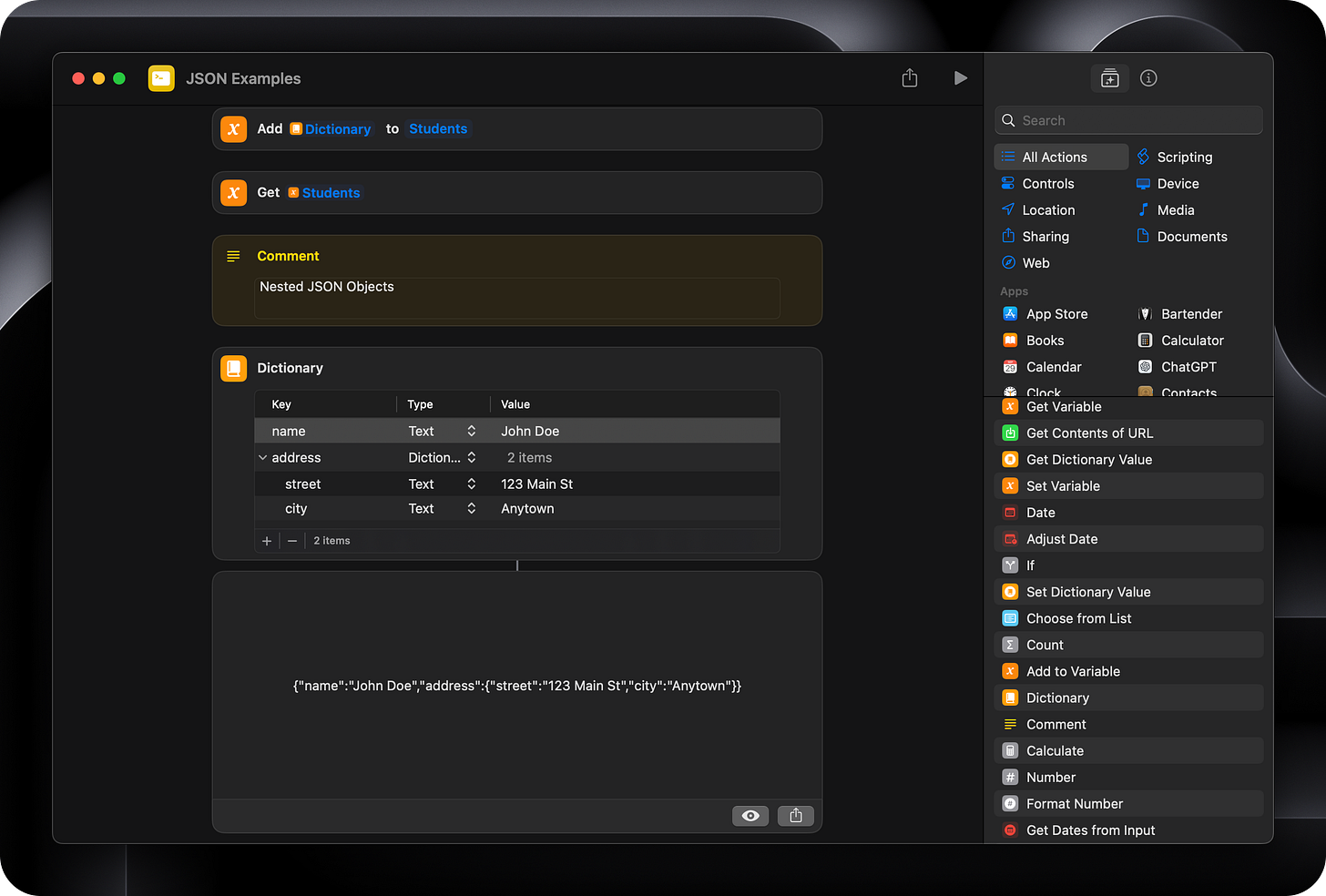This screenshot has width=1326, height=896.
Task: Run the JSON Examples shortcut
Action: point(960,78)
